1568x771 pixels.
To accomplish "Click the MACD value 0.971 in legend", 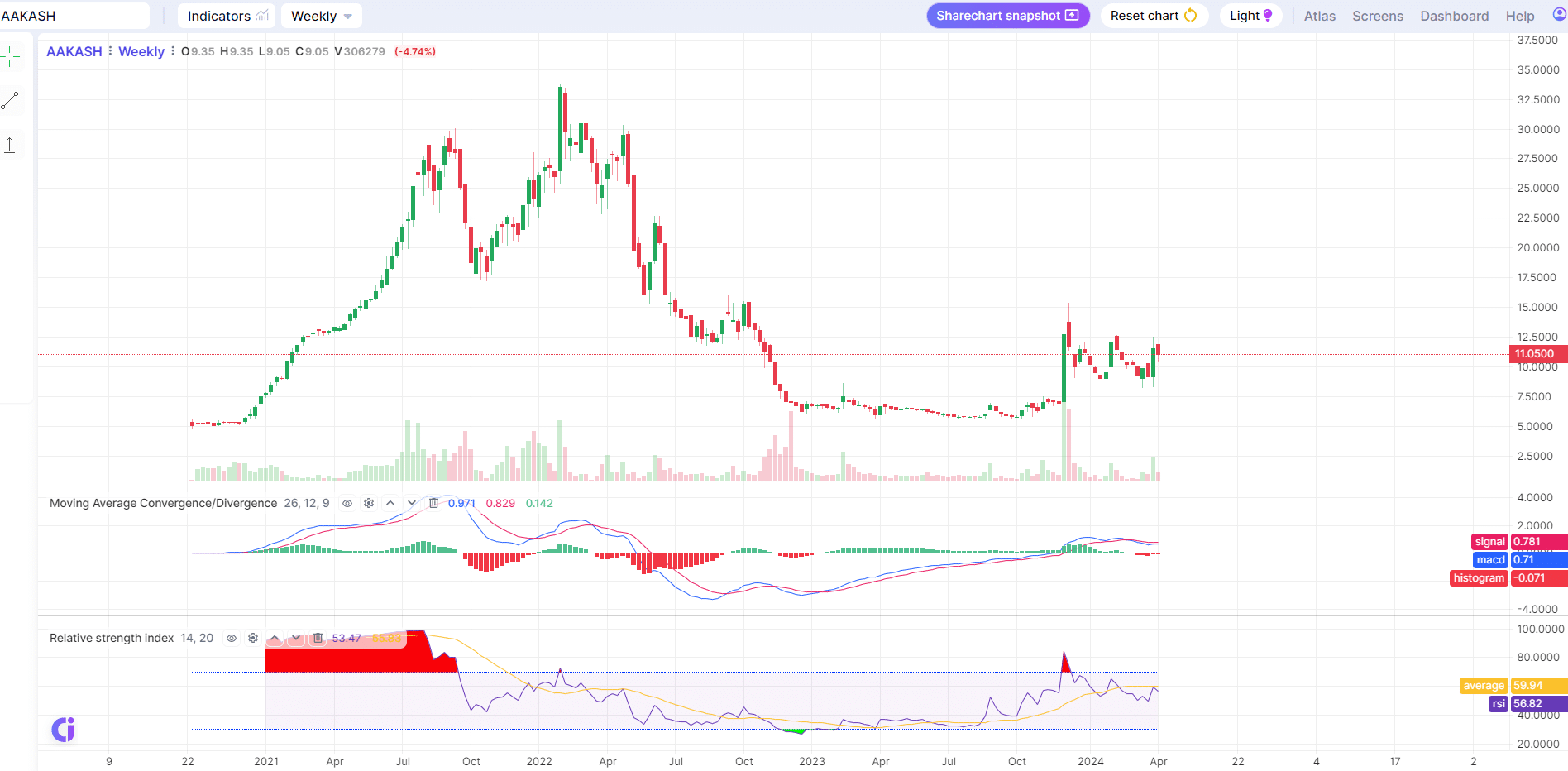I will 461,503.
